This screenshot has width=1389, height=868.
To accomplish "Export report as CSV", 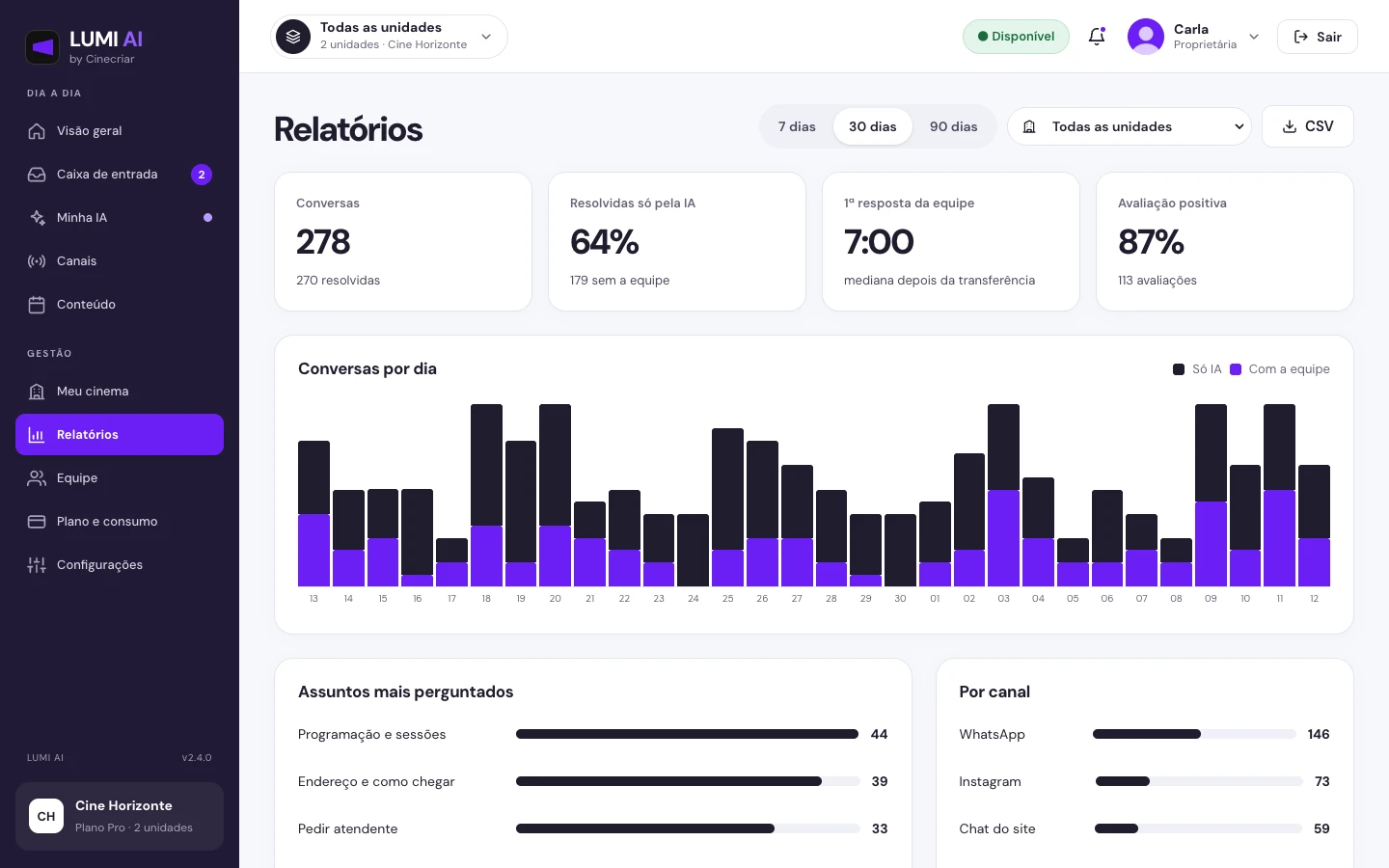I will pyautogui.click(x=1308, y=126).
